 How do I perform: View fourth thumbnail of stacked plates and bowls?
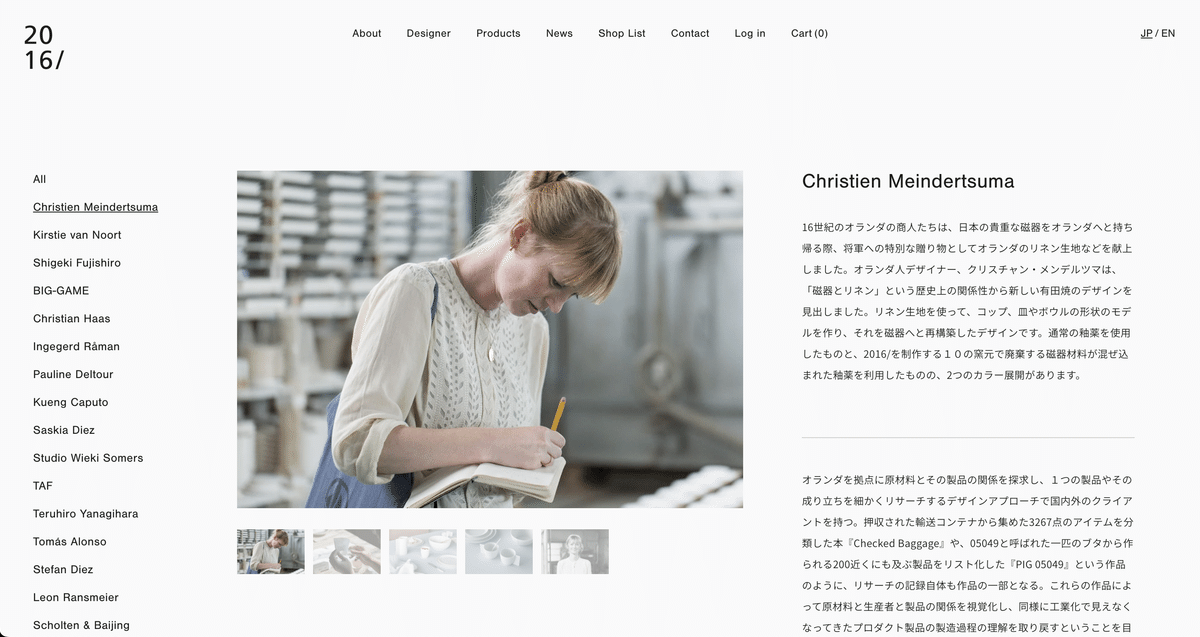(x=499, y=551)
